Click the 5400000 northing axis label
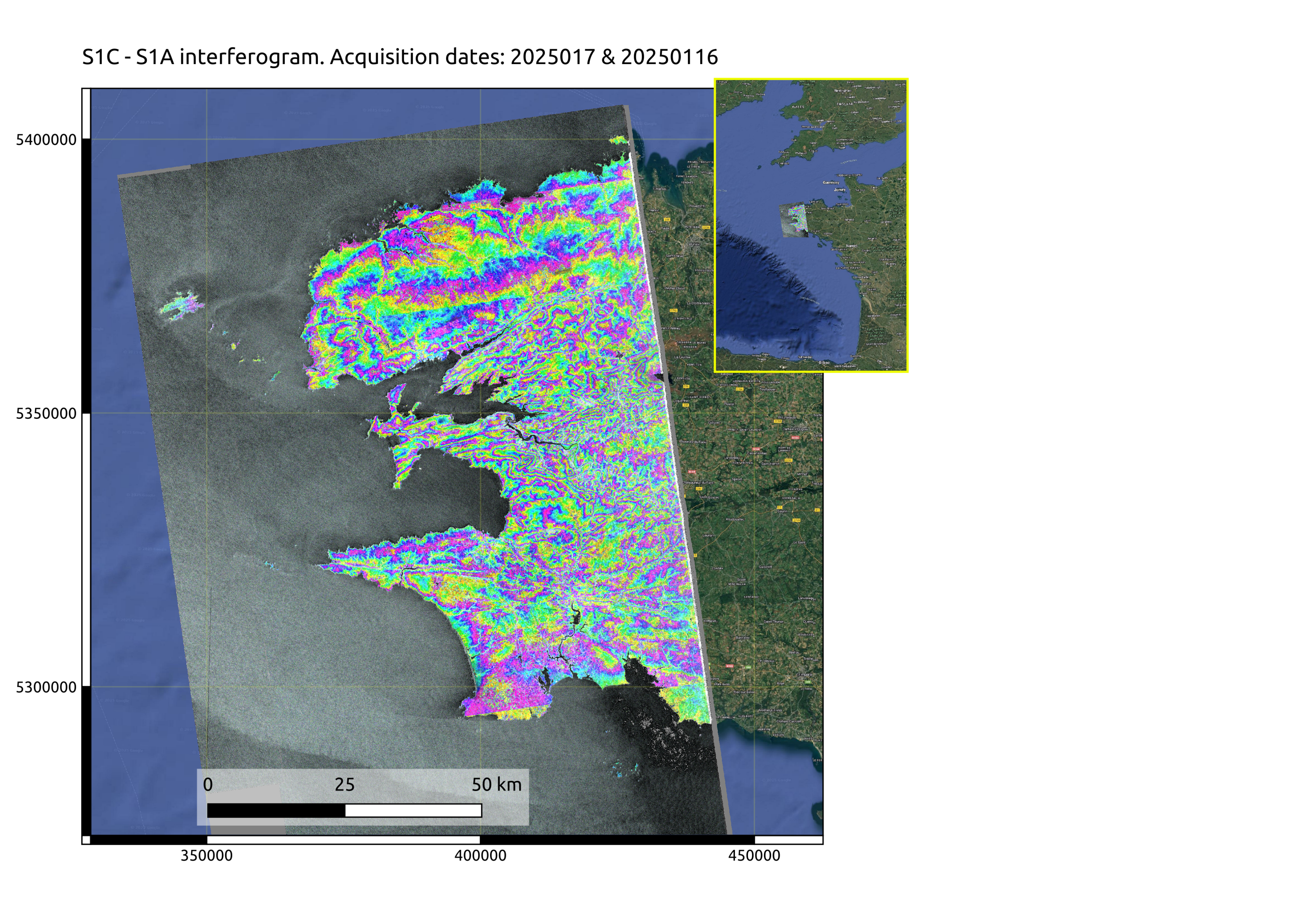 (x=45, y=140)
